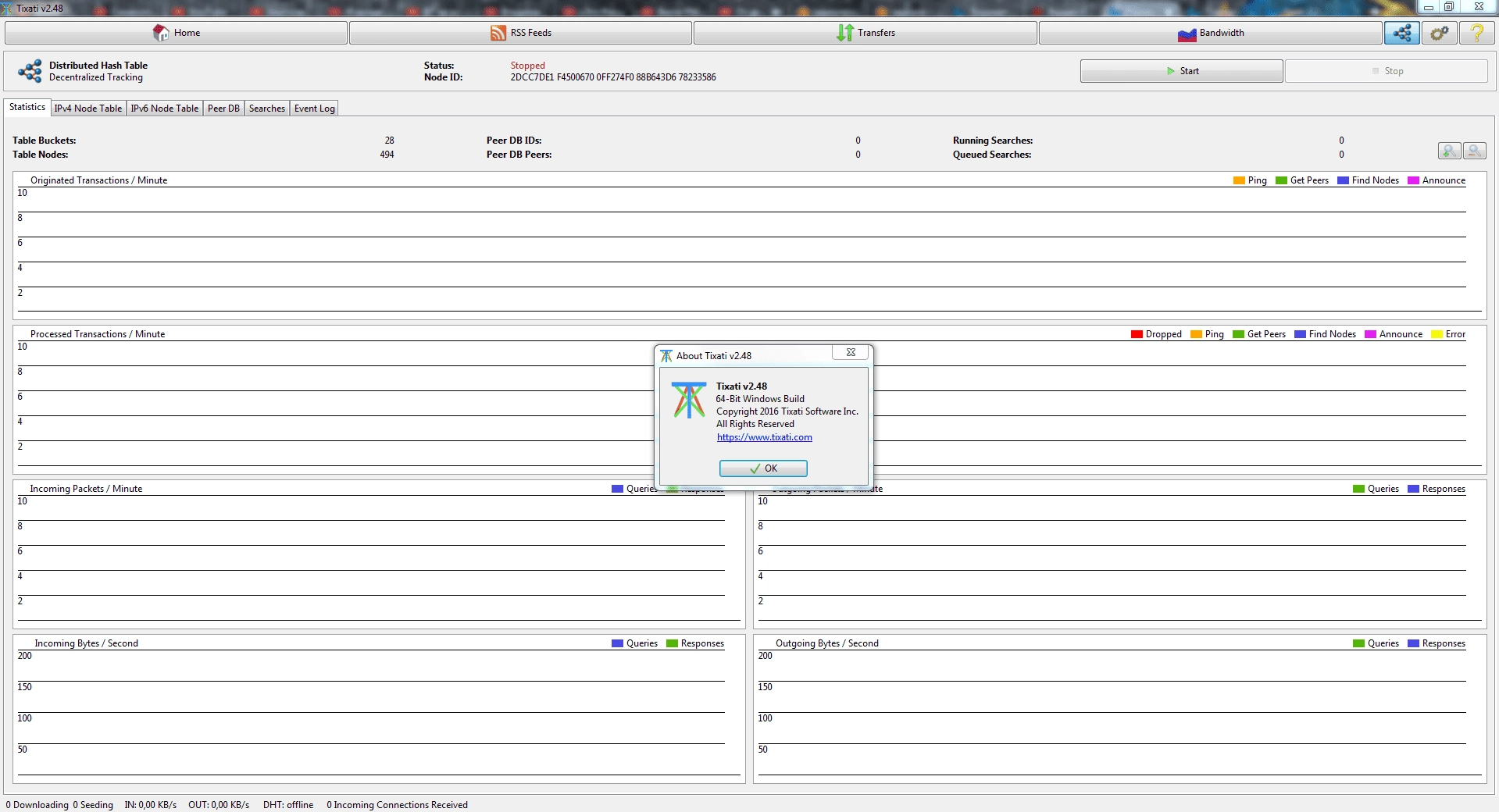1499x812 pixels.
Task: Click the 'Running Searches:' label
Action: 993,141
